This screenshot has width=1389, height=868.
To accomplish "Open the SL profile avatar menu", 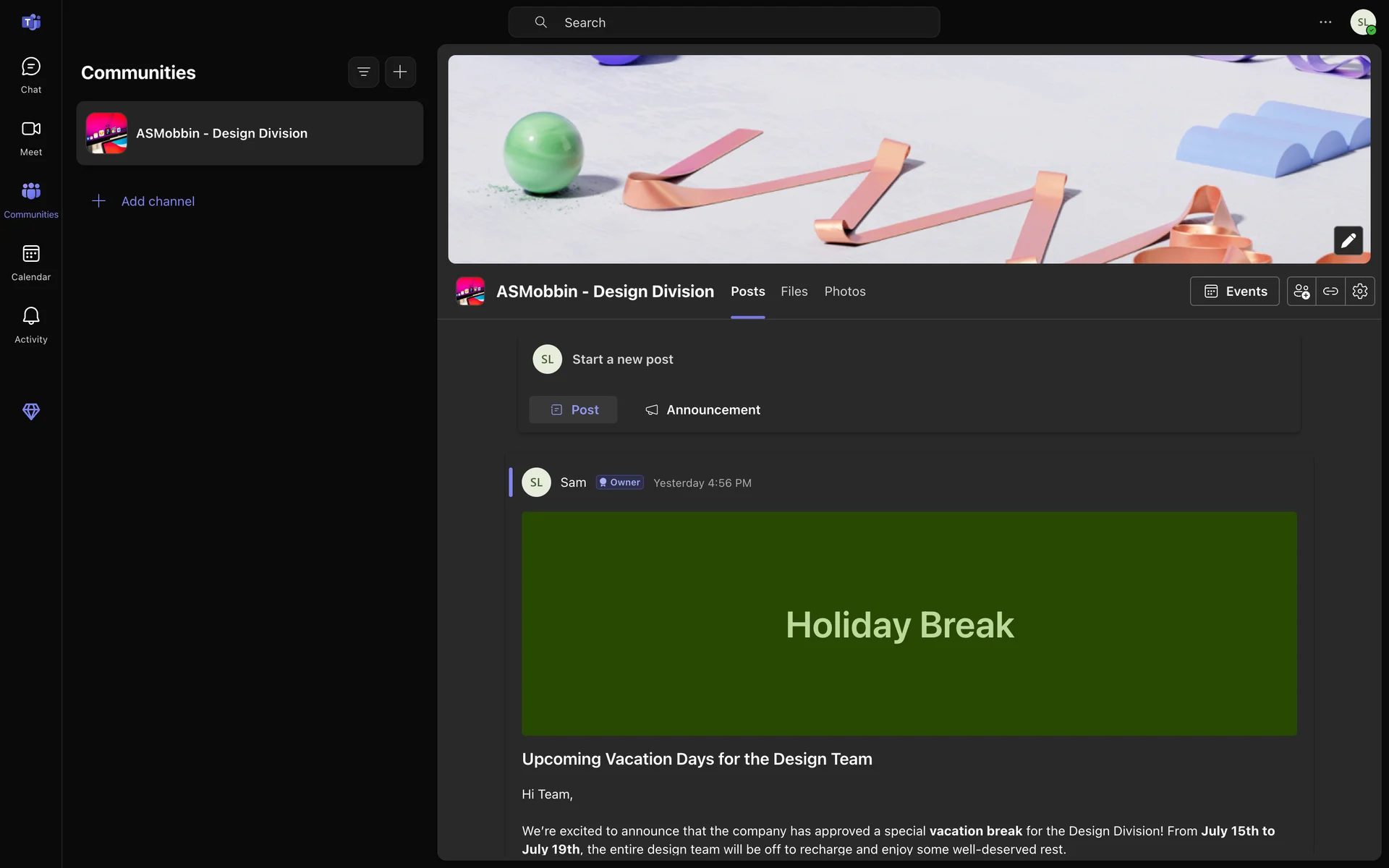I will click(x=1362, y=22).
